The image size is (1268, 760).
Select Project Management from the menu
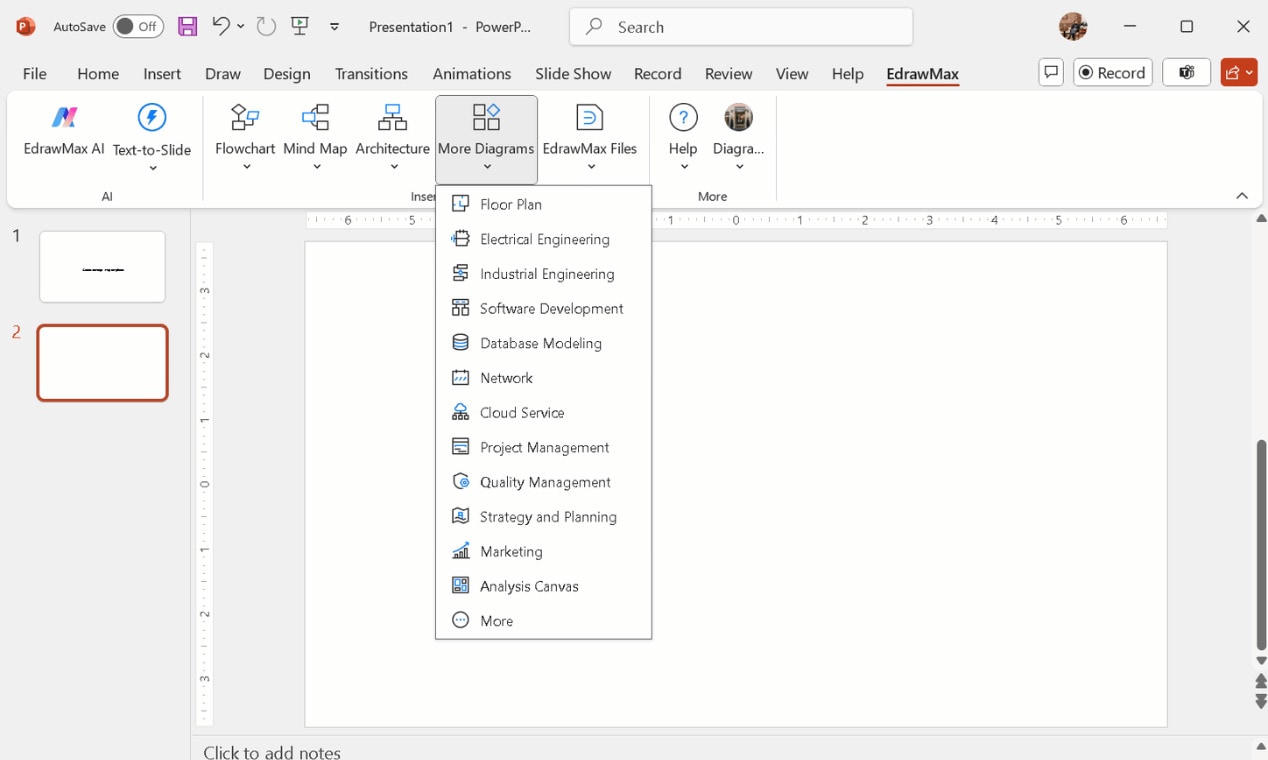tap(544, 447)
